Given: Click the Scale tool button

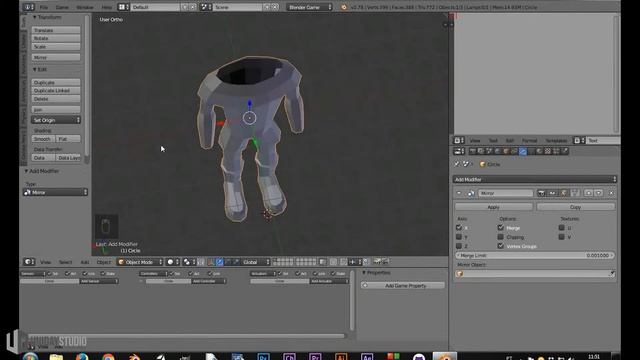Looking at the screenshot, I should [x=56, y=47].
